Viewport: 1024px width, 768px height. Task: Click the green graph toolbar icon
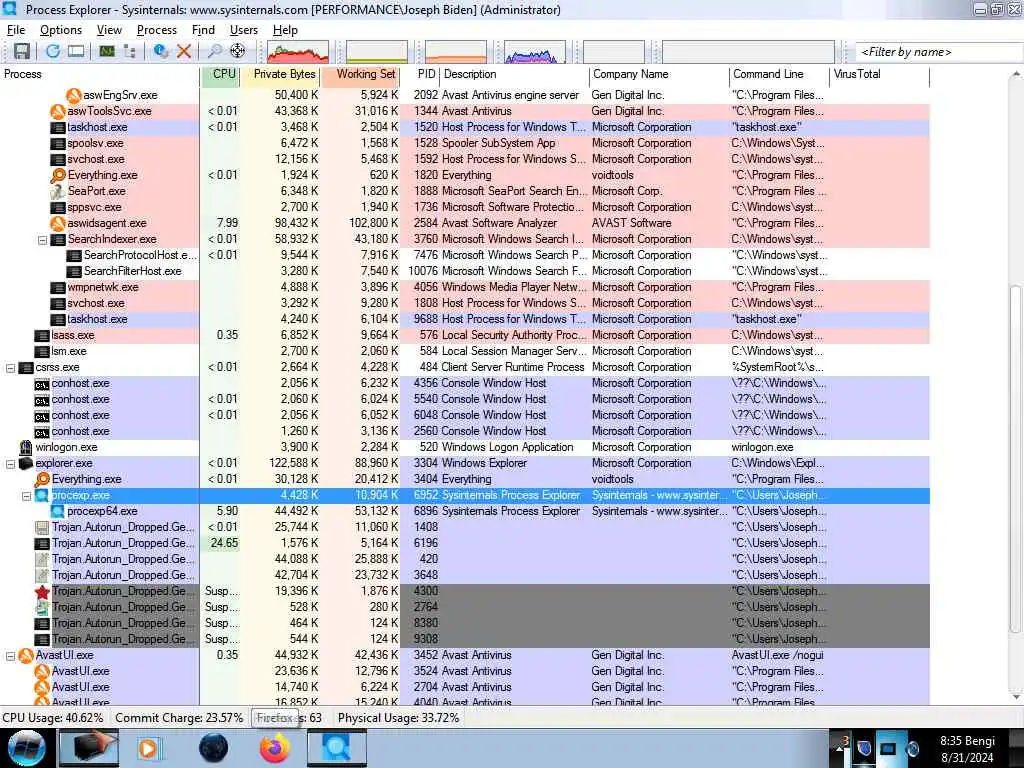[x=107, y=52]
